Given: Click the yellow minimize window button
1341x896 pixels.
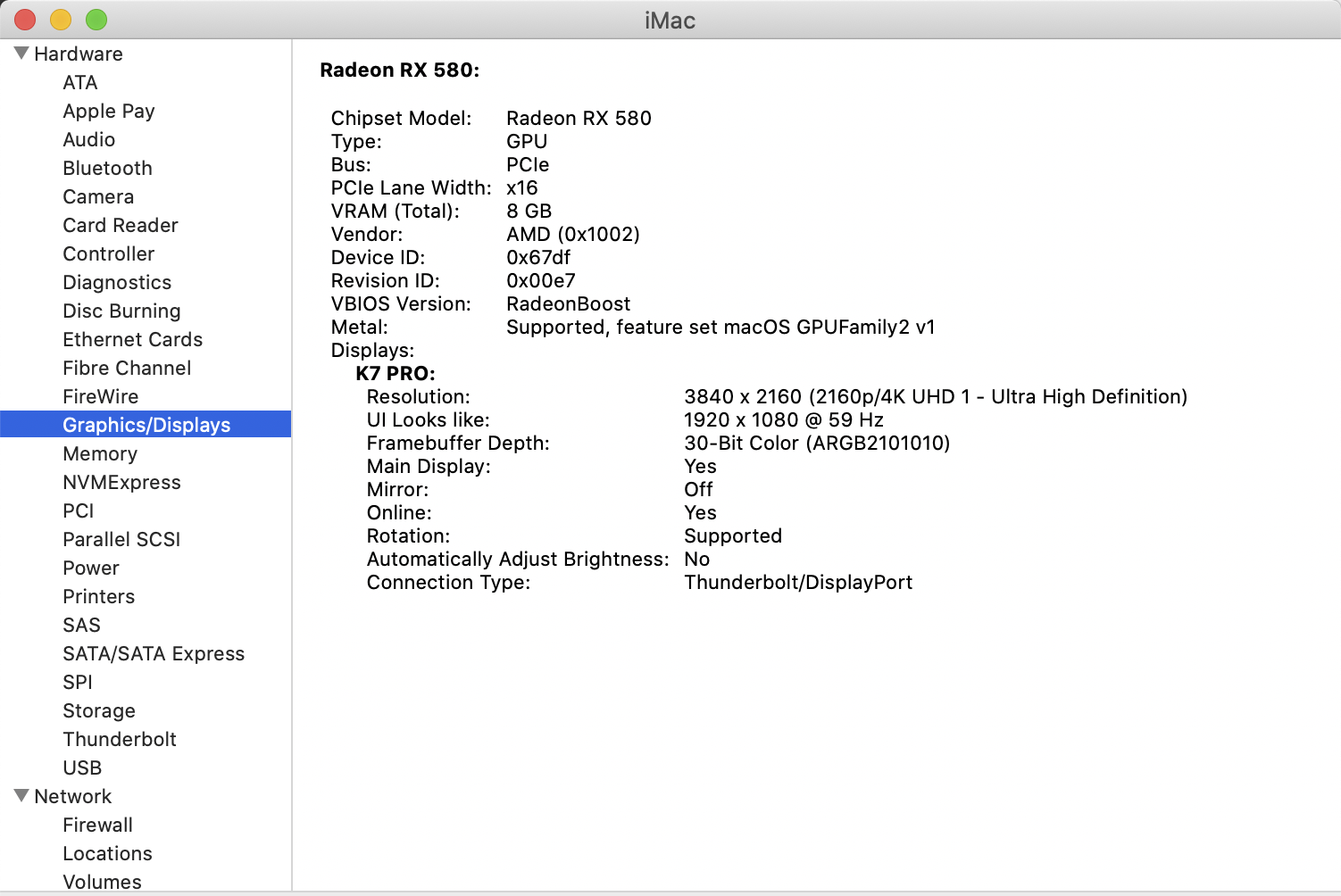Looking at the screenshot, I should (x=61, y=19).
